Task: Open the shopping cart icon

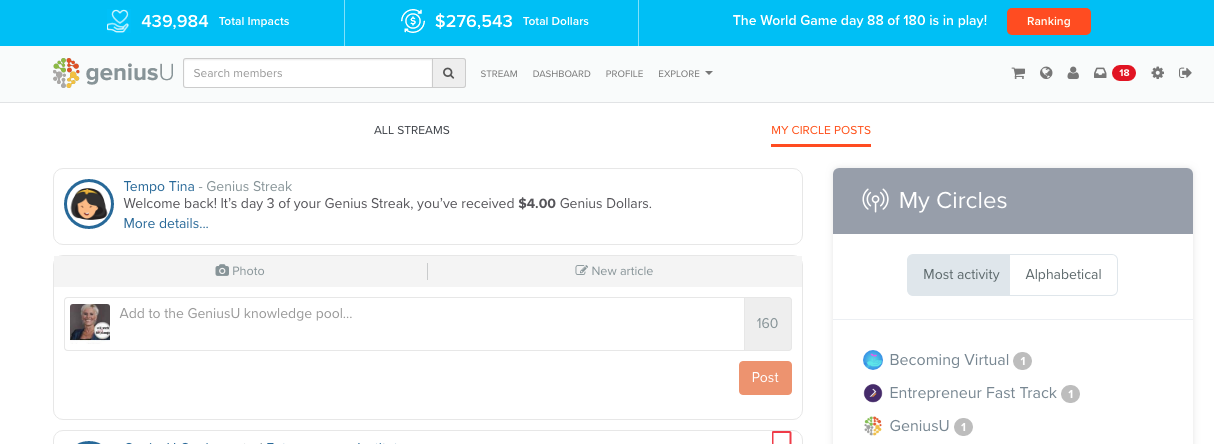Action: point(1019,73)
